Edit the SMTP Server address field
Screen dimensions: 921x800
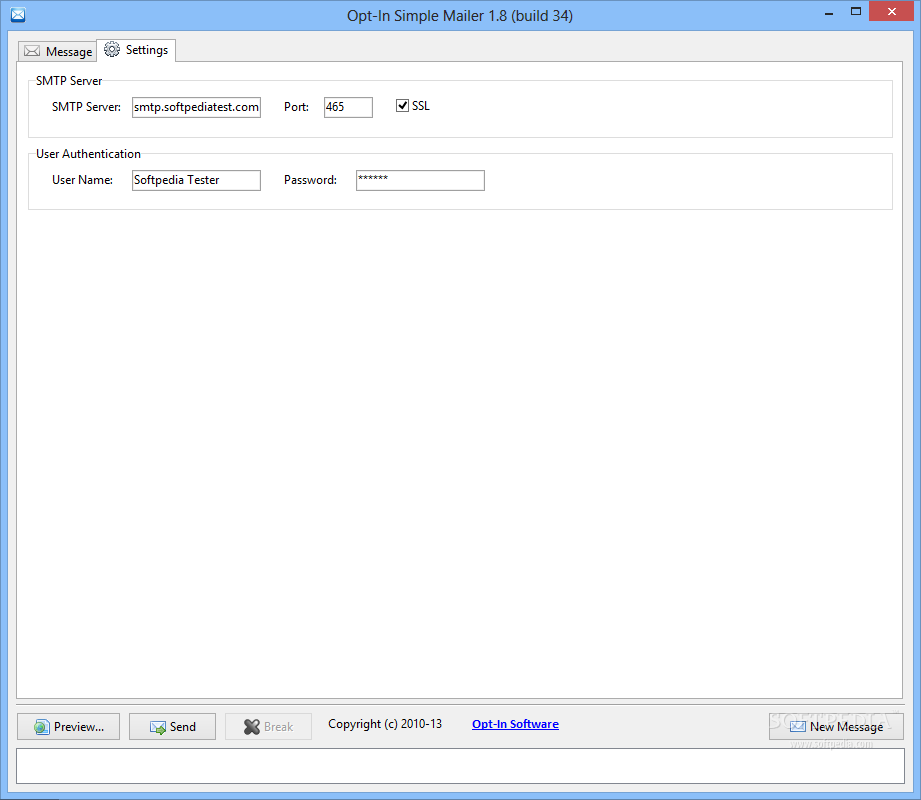(196, 107)
